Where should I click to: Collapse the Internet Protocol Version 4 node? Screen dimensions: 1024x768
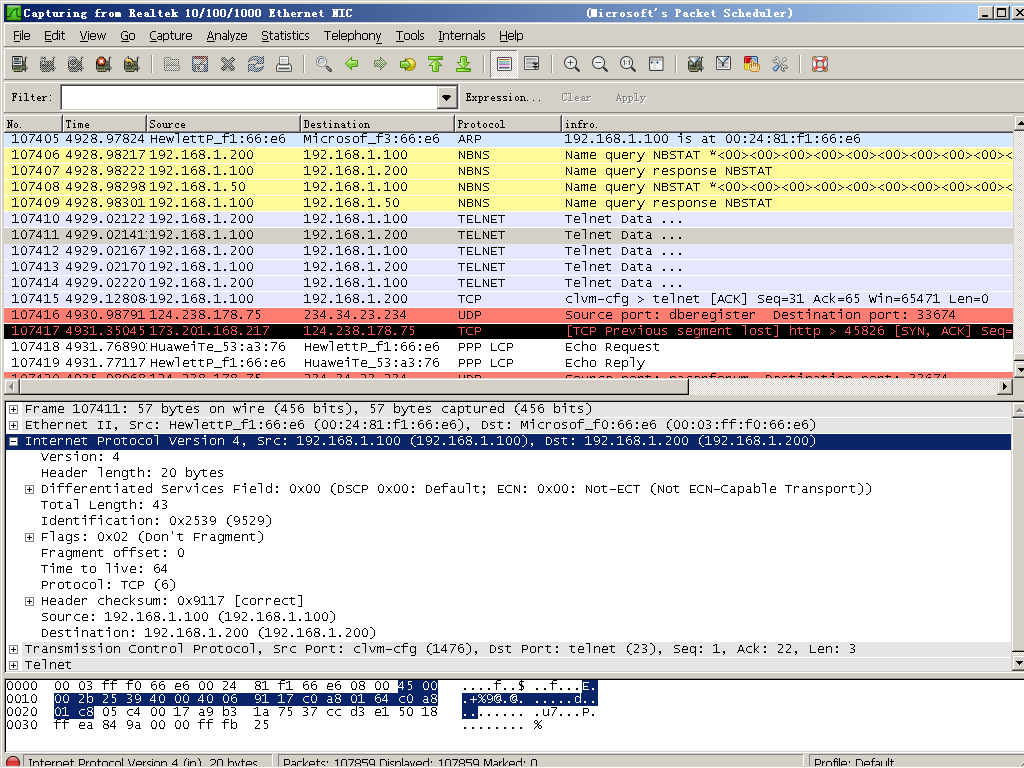click(13, 441)
